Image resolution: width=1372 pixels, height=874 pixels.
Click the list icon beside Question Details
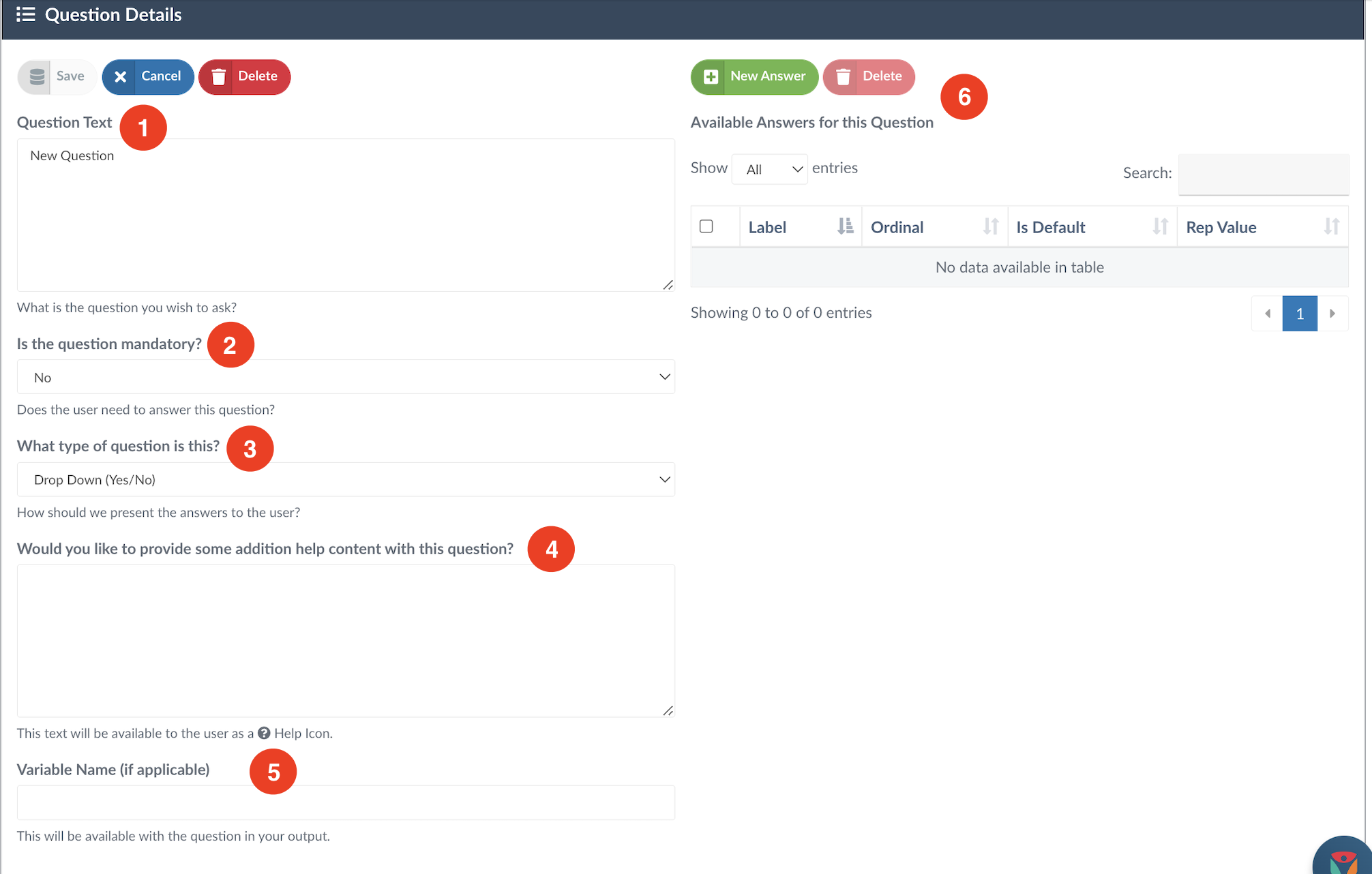point(26,14)
